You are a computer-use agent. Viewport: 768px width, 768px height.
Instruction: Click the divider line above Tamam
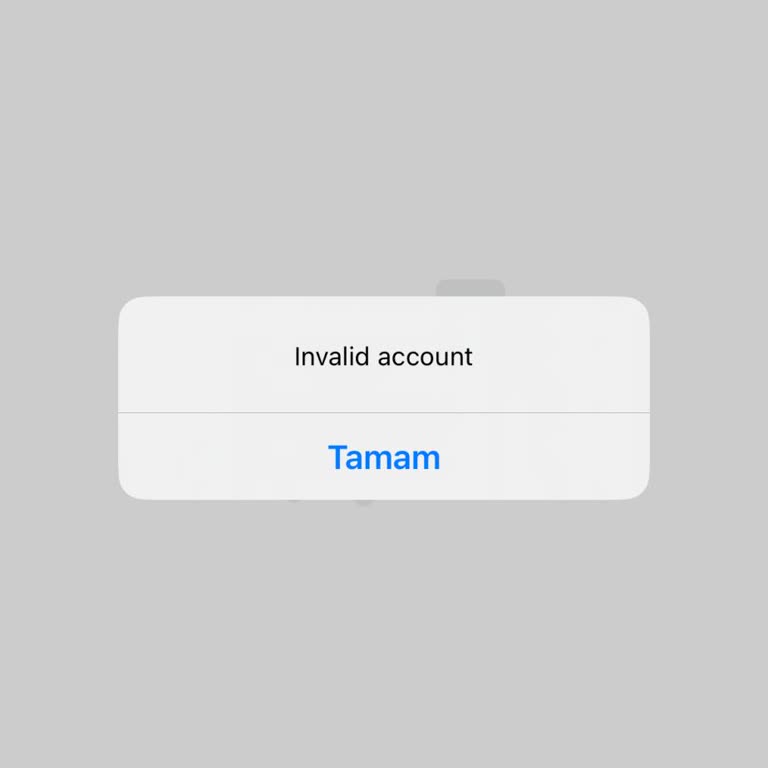coord(384,412)
